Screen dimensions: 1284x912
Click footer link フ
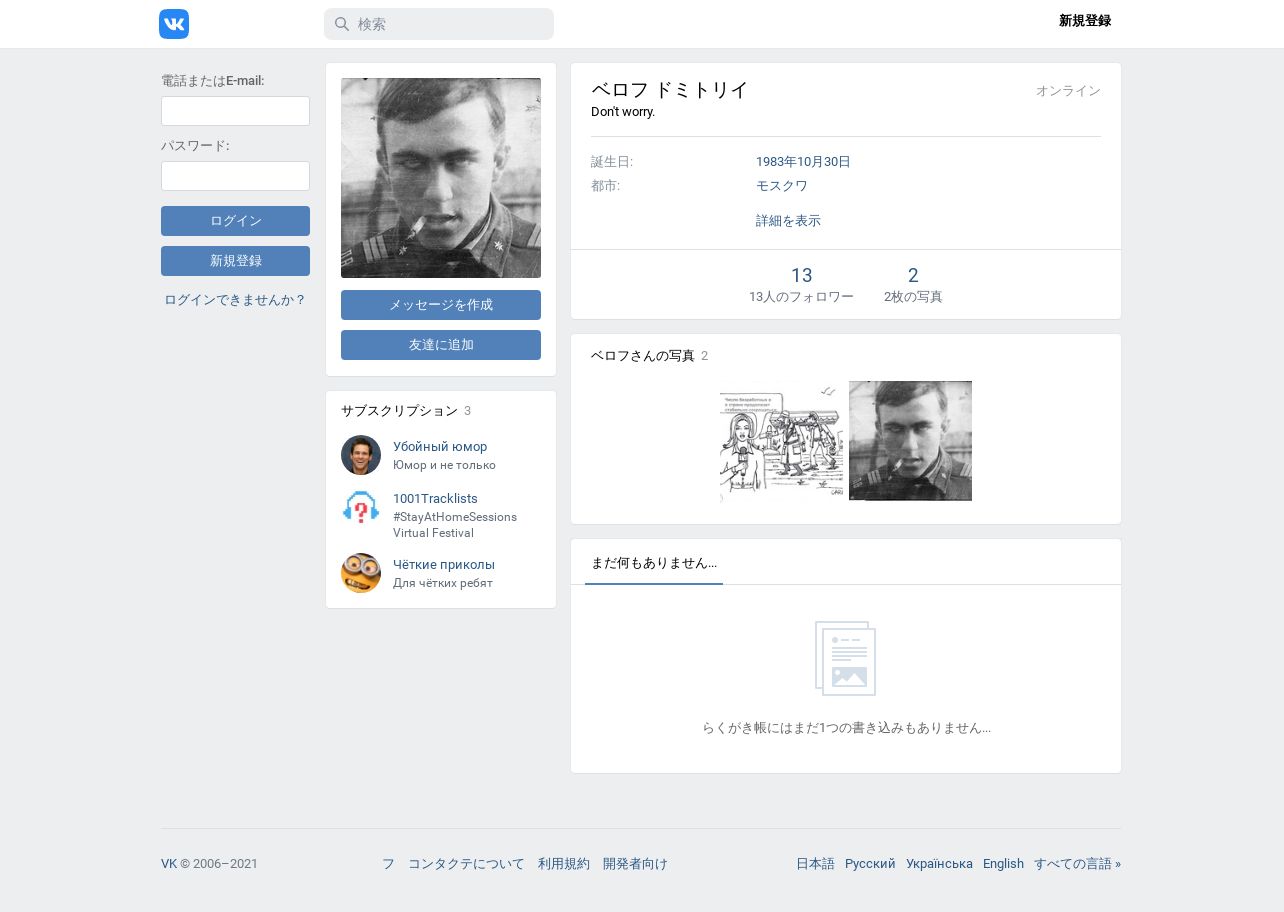click(388, 864)
